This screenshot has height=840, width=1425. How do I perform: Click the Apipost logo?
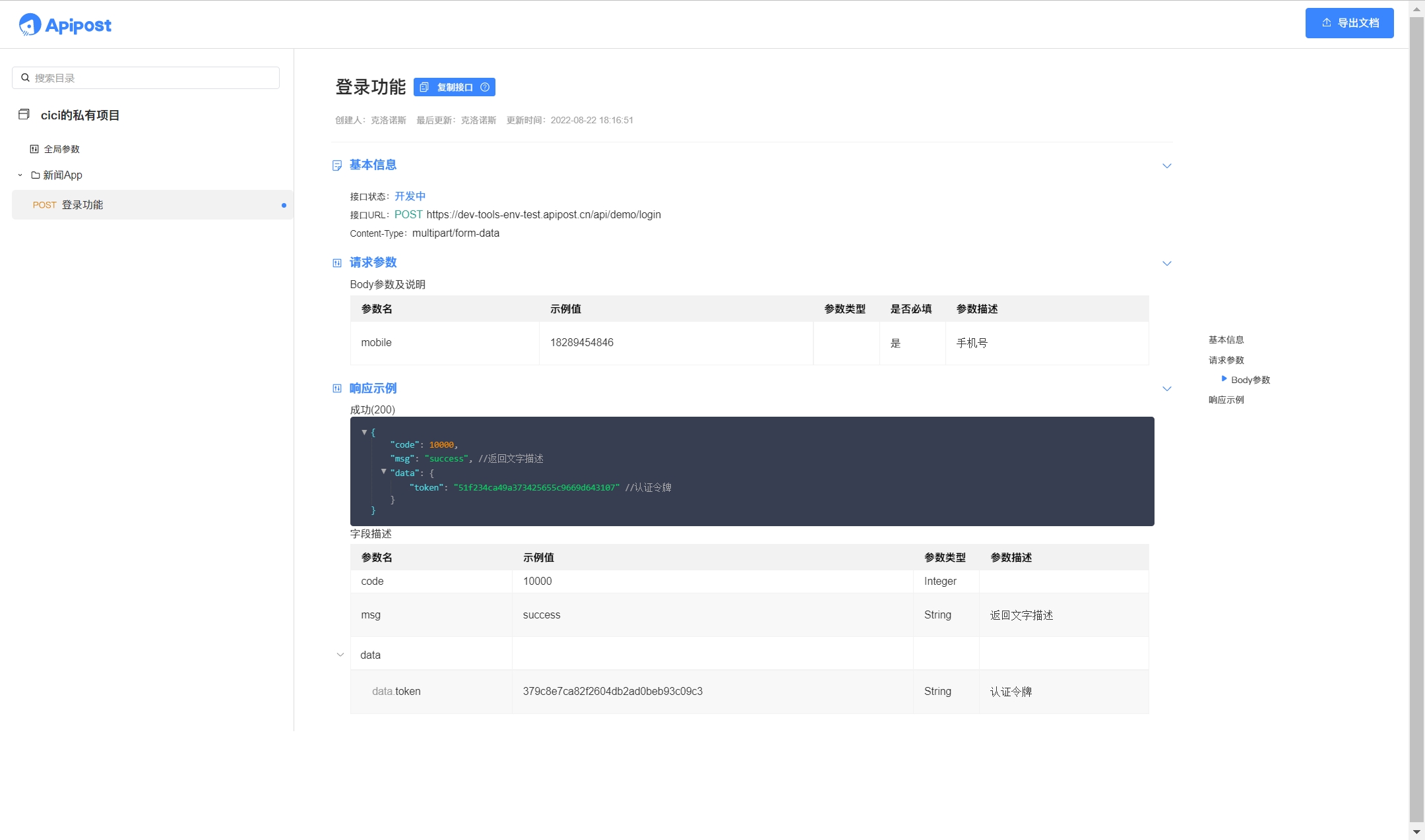coord(65,24)
